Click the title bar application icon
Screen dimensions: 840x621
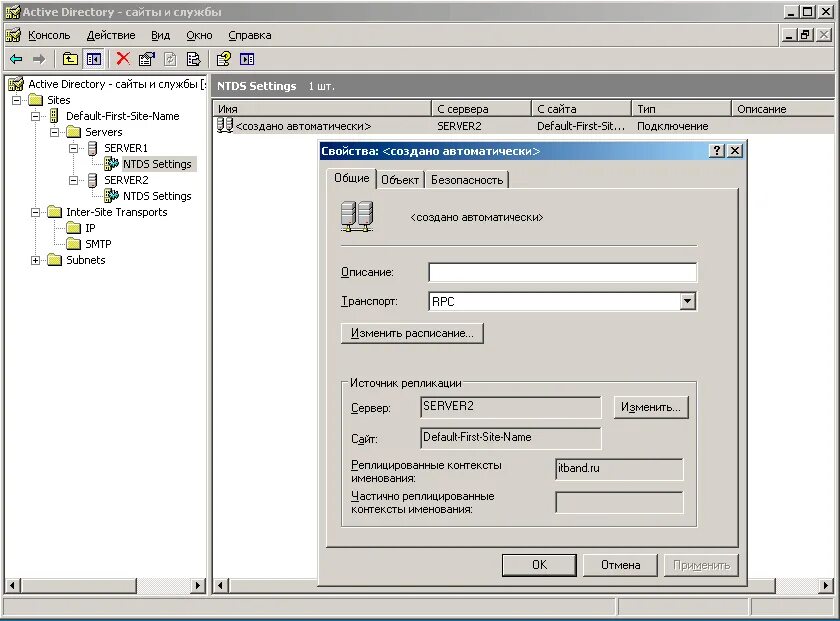coord(13,12)
